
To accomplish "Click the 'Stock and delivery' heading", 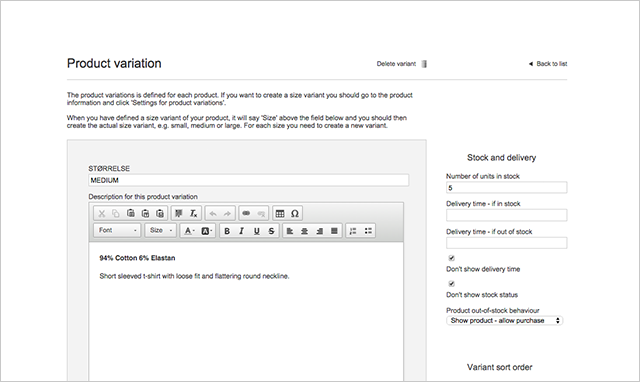I will click(501, 158).
